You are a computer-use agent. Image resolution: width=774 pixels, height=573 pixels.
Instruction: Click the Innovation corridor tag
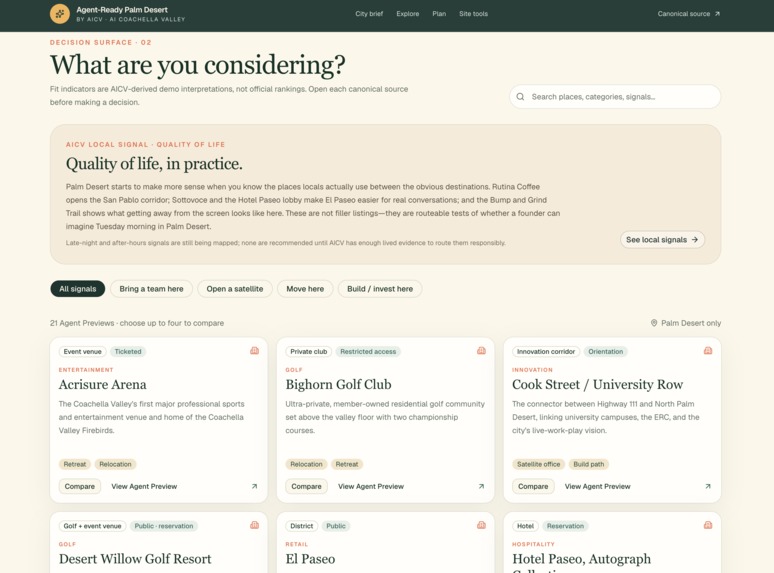546,351
